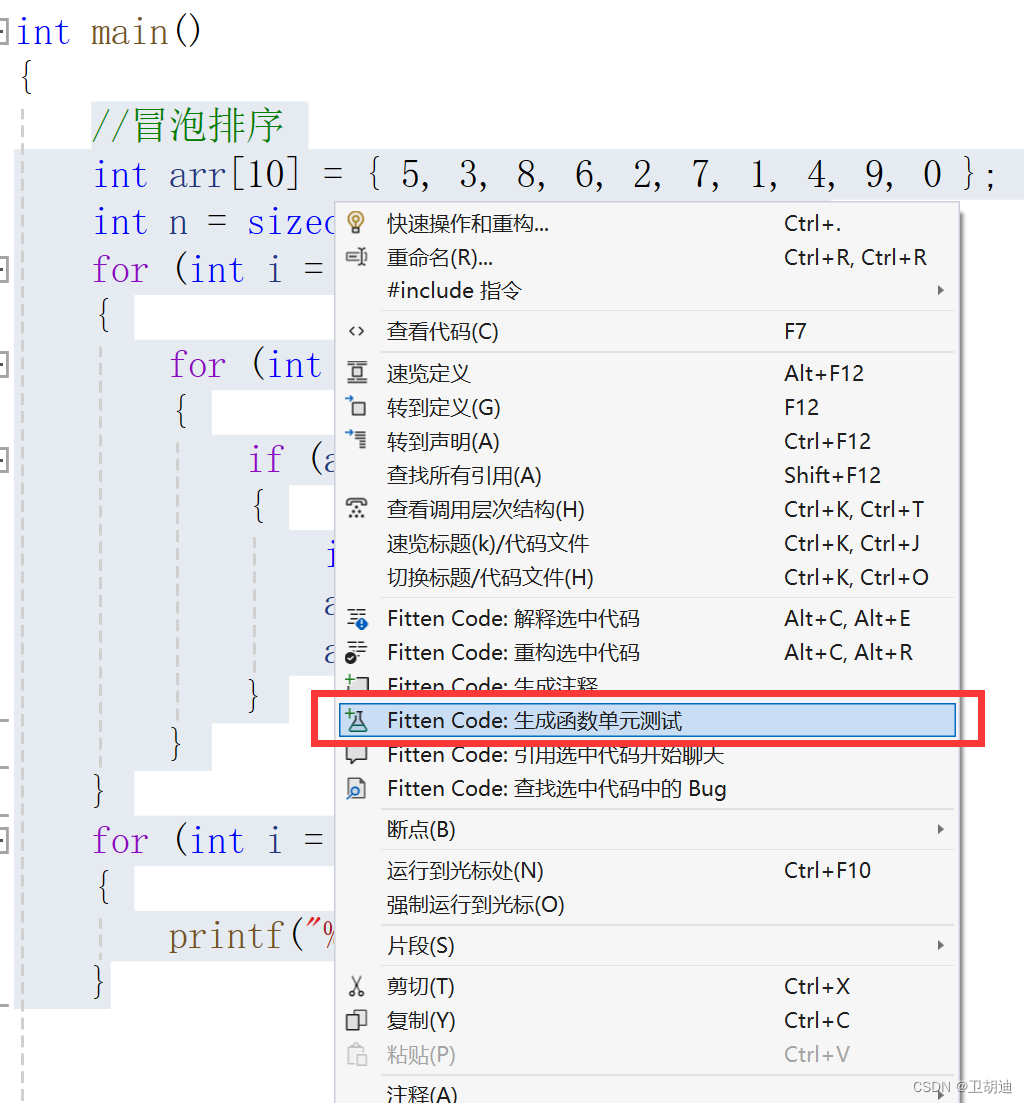Click the 运行到光标处(N) command
Screen dimensions: 1028x1103
coord(450,870)
